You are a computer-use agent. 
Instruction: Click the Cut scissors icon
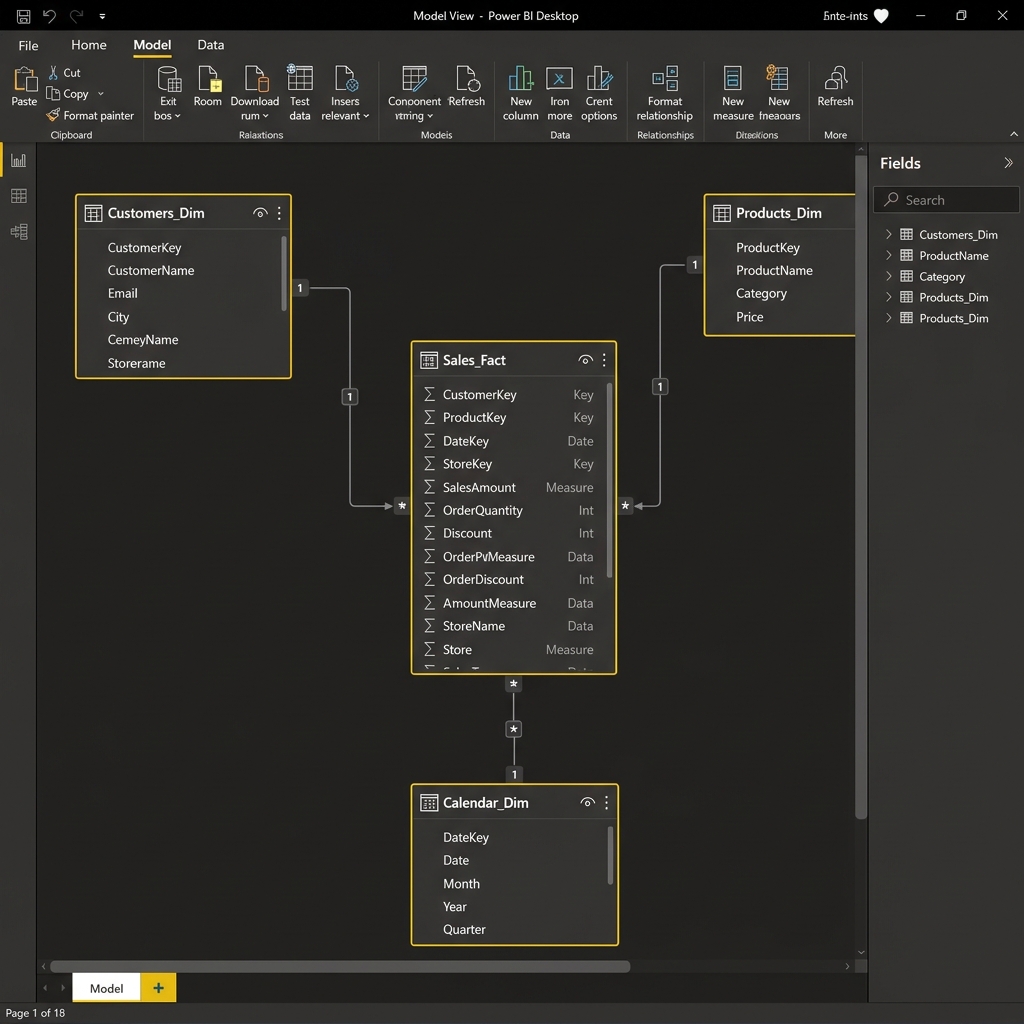pyautogui.click(x=54, y=72)
